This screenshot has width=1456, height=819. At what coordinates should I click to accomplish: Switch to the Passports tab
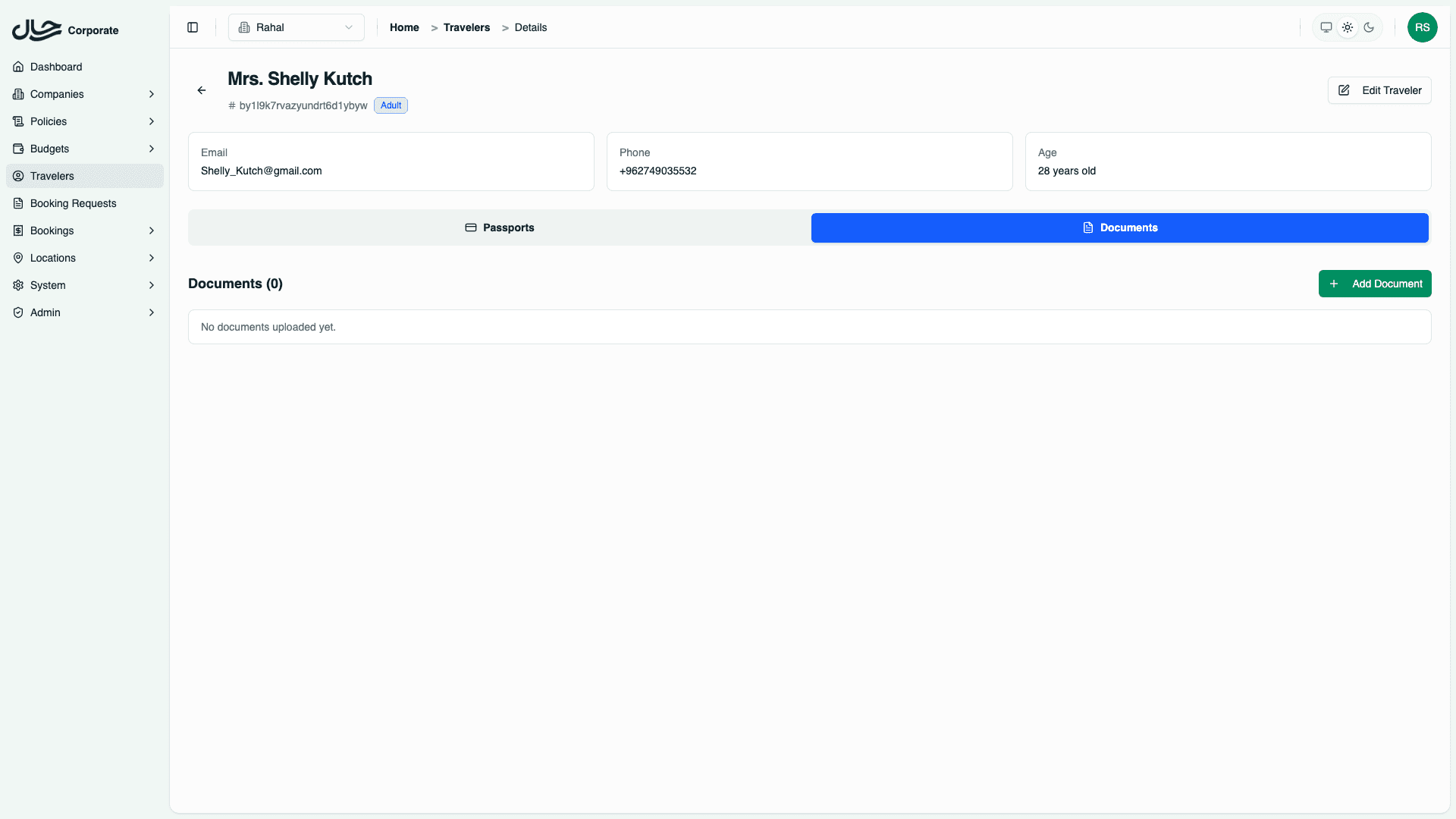click(499, 227)
